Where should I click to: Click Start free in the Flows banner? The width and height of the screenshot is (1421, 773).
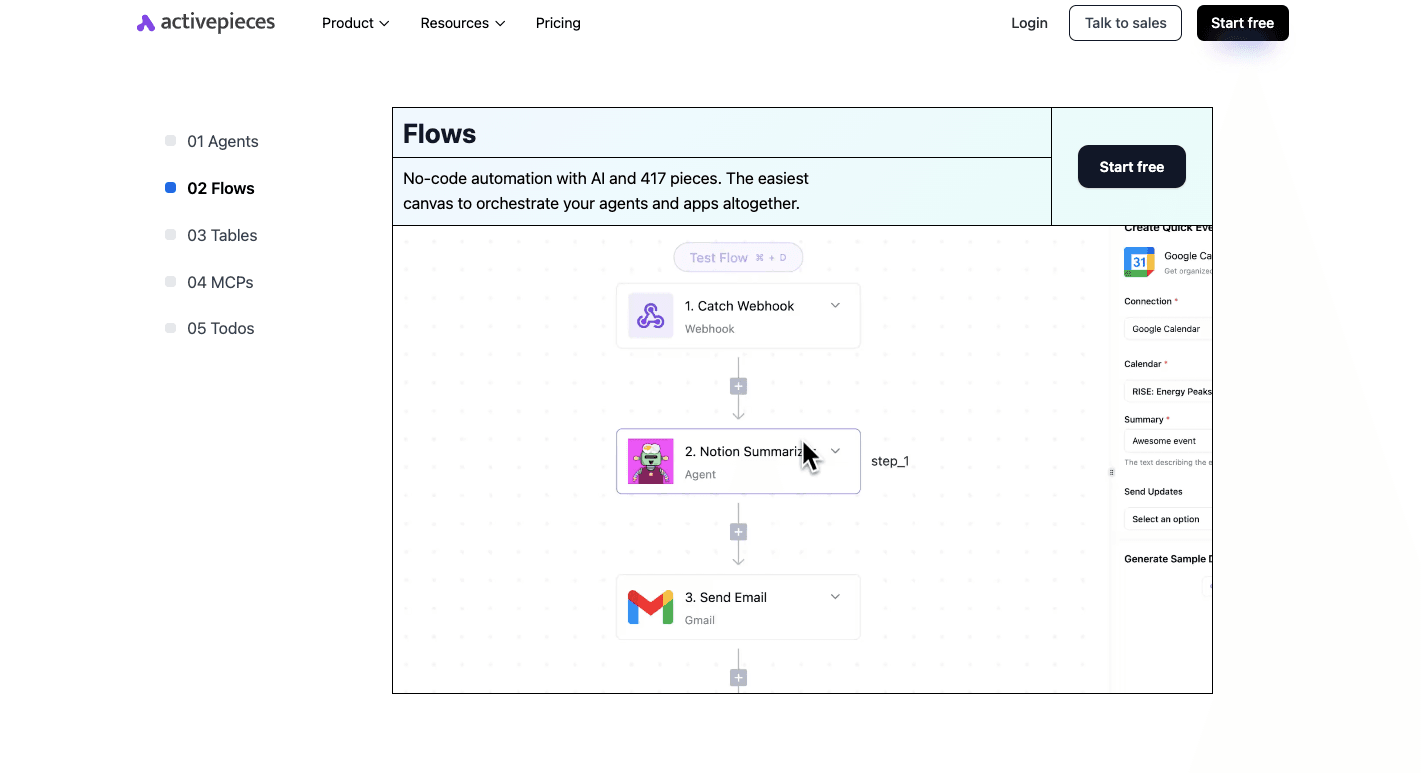1131,167
